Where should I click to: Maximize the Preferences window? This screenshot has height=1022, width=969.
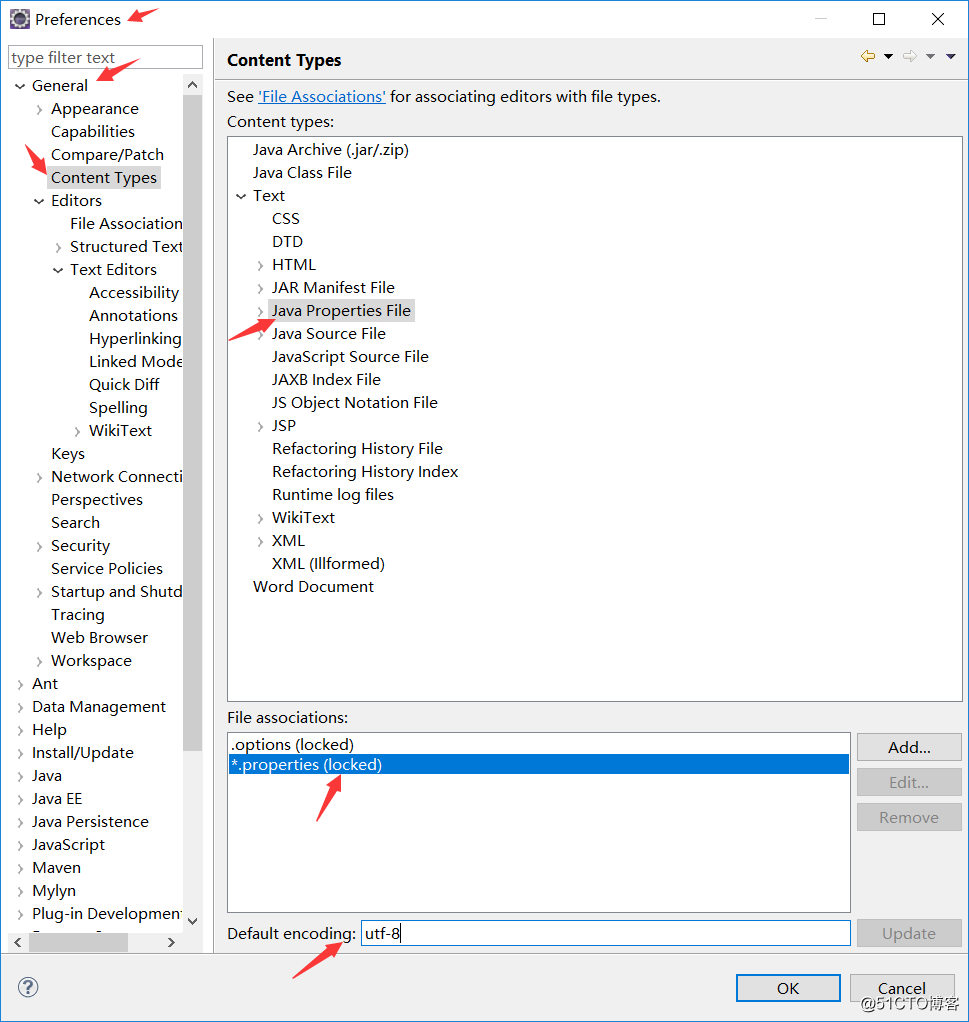click(878, 19)
